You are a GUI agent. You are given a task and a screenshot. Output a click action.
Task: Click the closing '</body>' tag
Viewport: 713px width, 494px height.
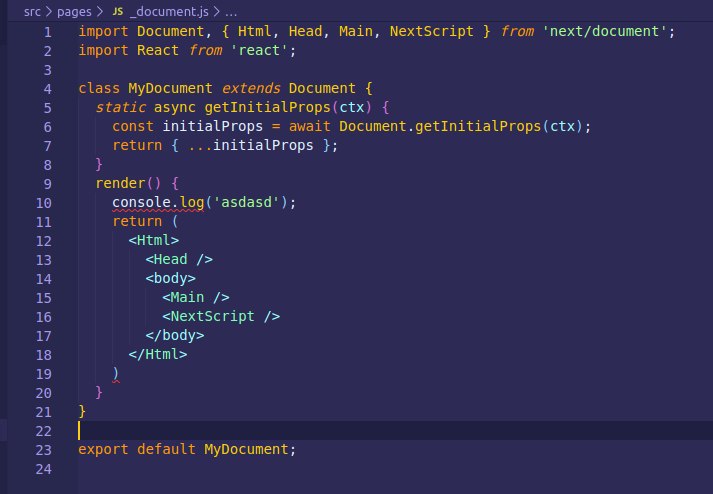(x=175, y=335)
